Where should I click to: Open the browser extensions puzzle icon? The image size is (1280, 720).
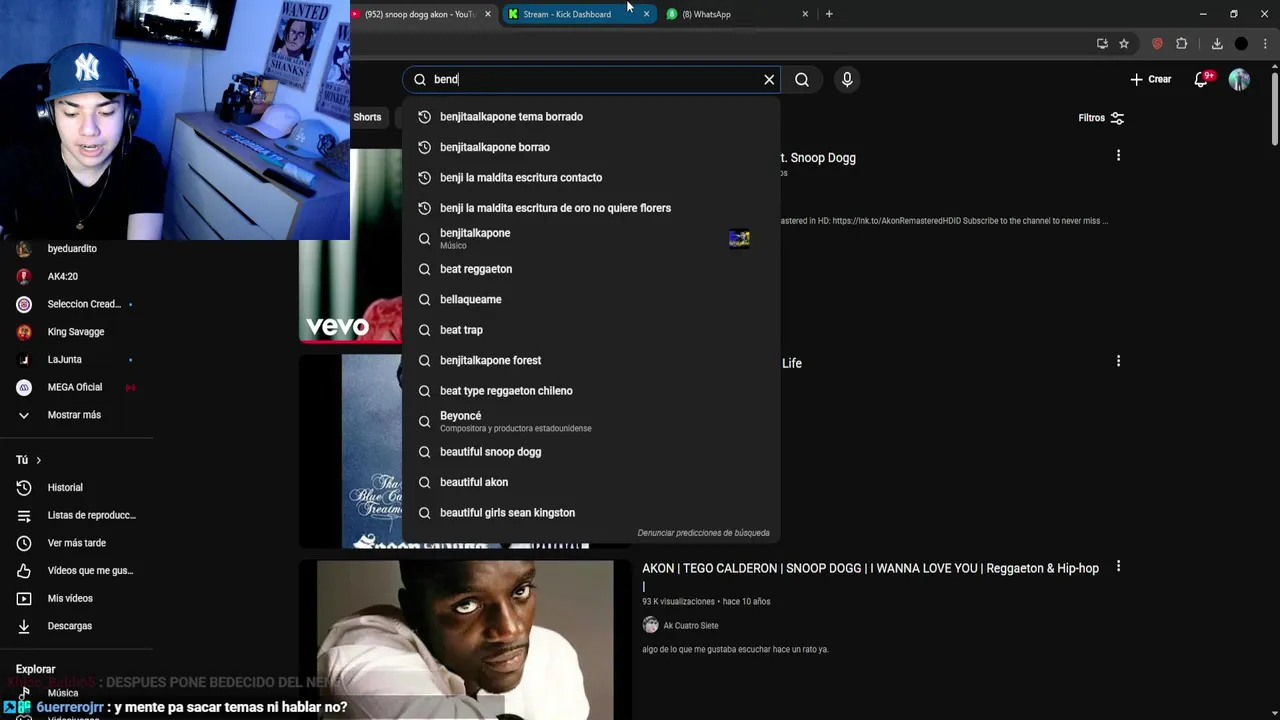click(1181, 44)
